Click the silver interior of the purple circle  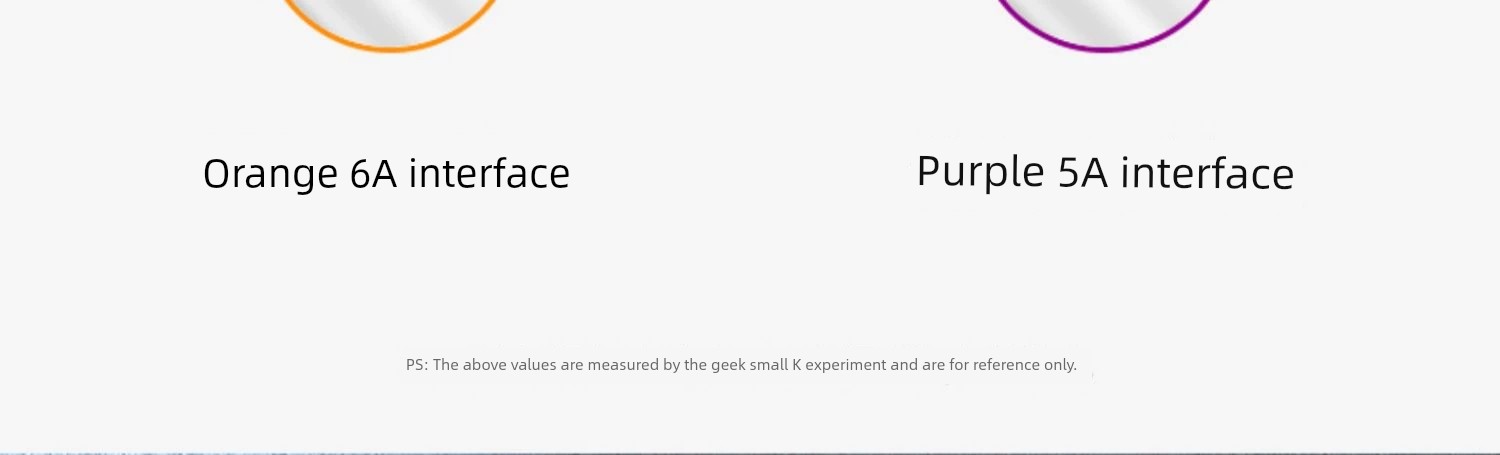point(1104,18)
